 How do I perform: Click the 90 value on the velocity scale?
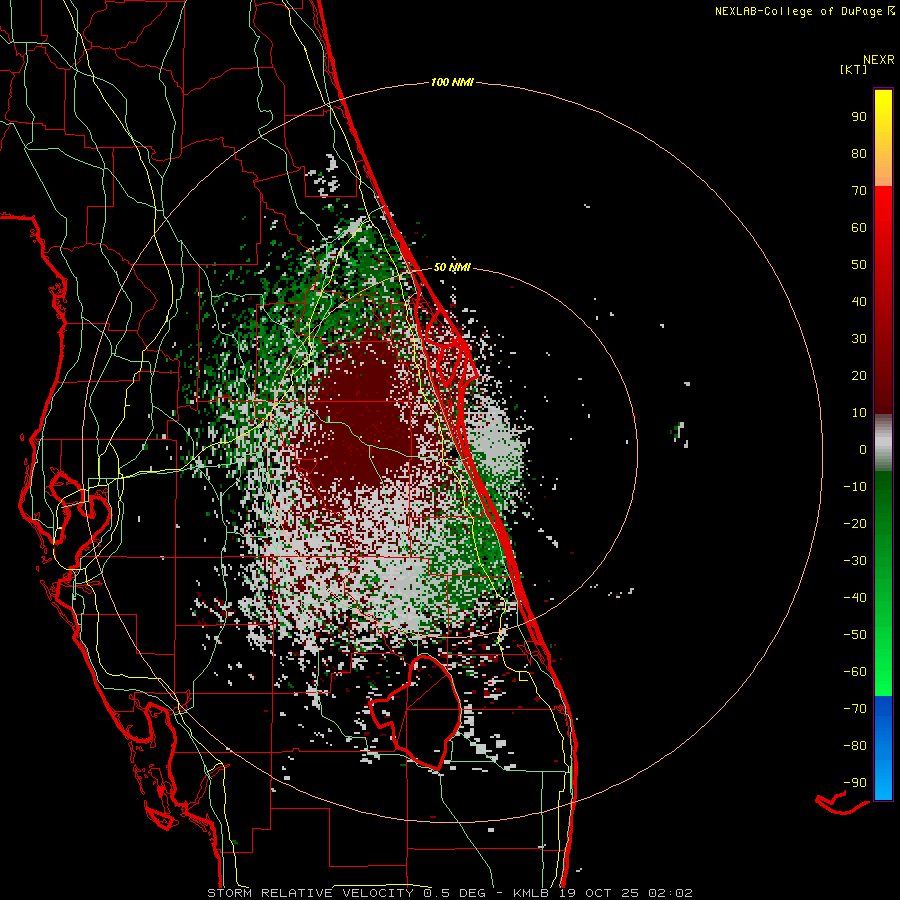point(859,117)
